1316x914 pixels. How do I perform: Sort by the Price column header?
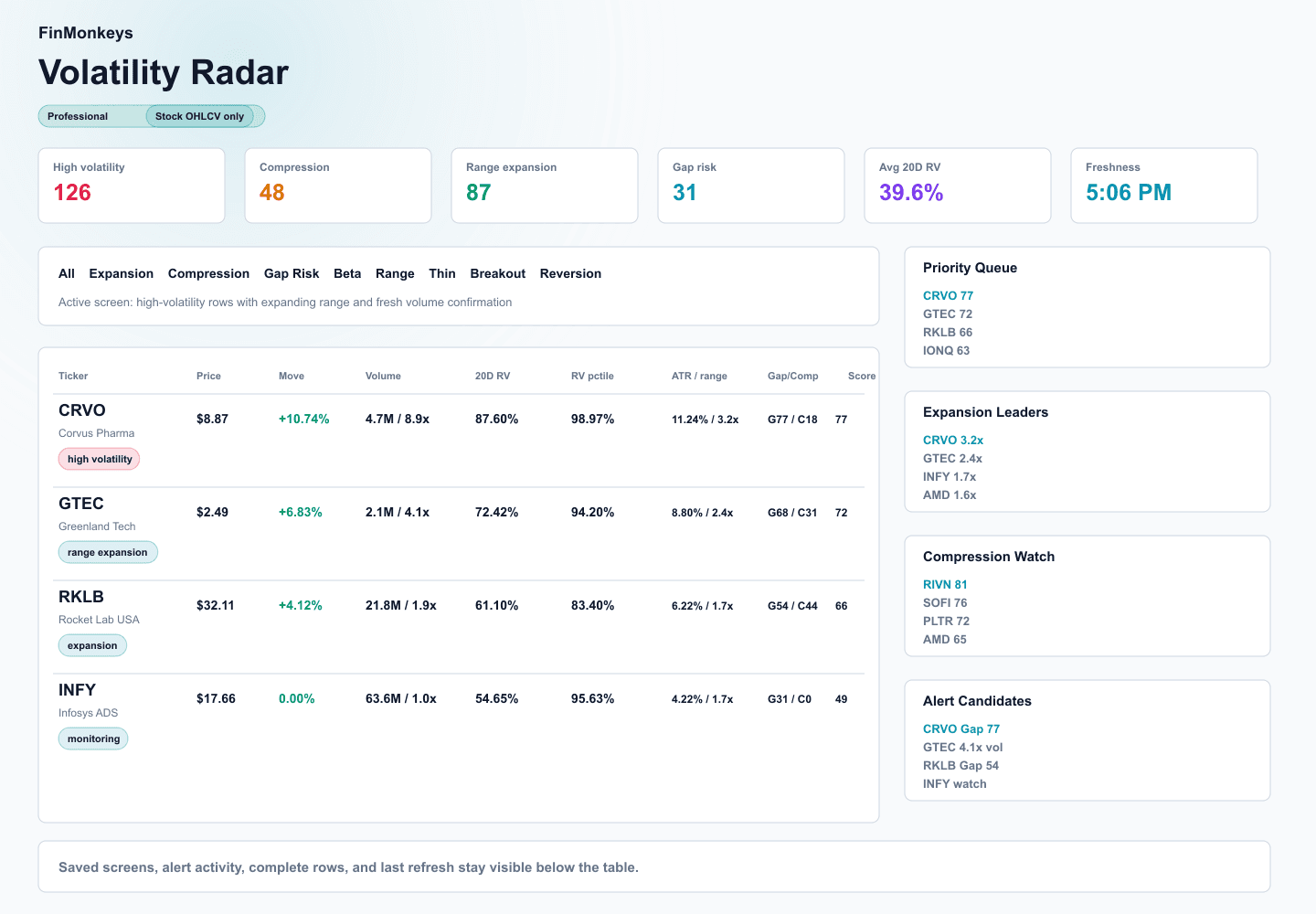point(208,376)
